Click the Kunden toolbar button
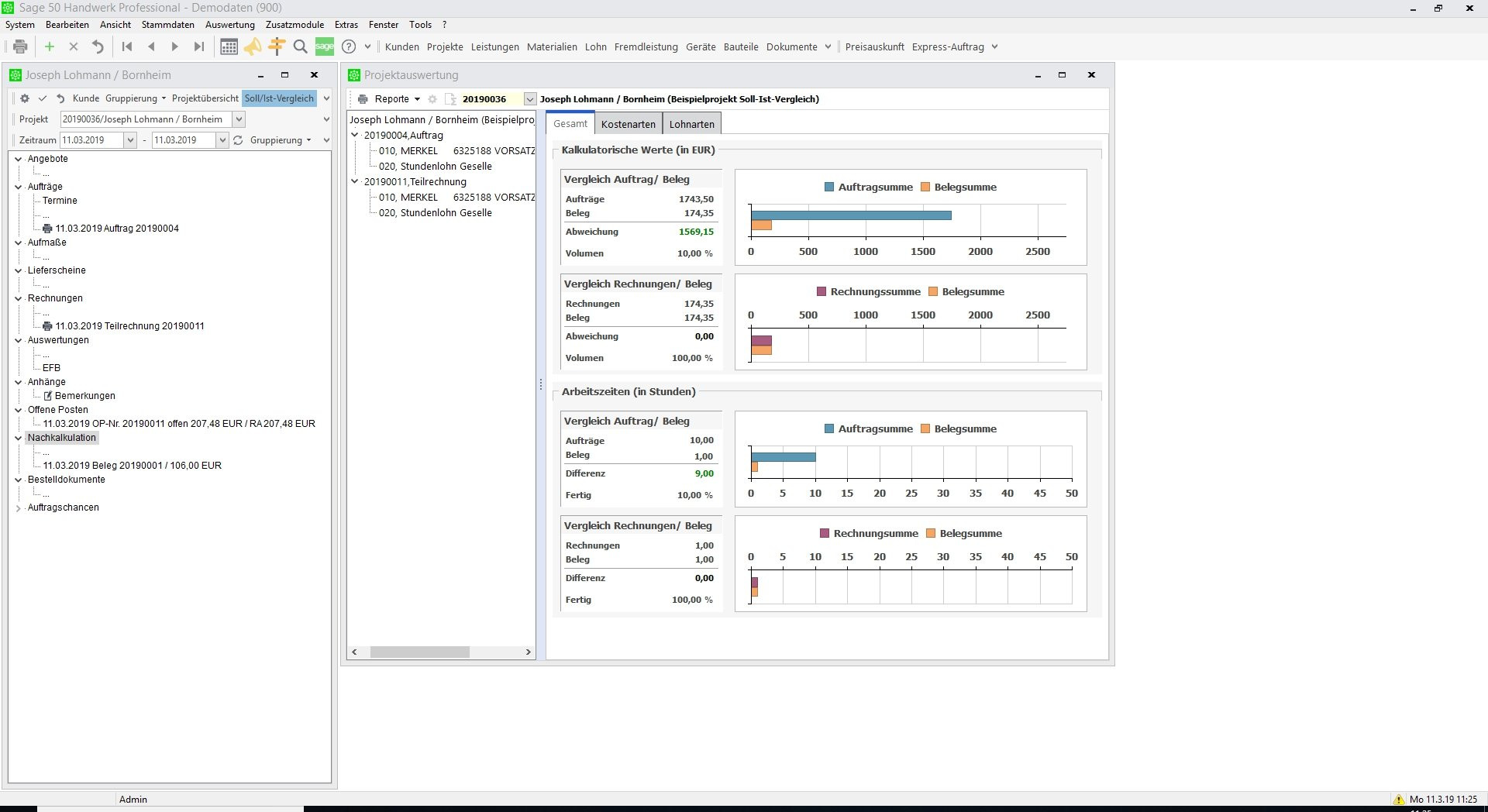The image size is (1488, 812). (402, 46)
